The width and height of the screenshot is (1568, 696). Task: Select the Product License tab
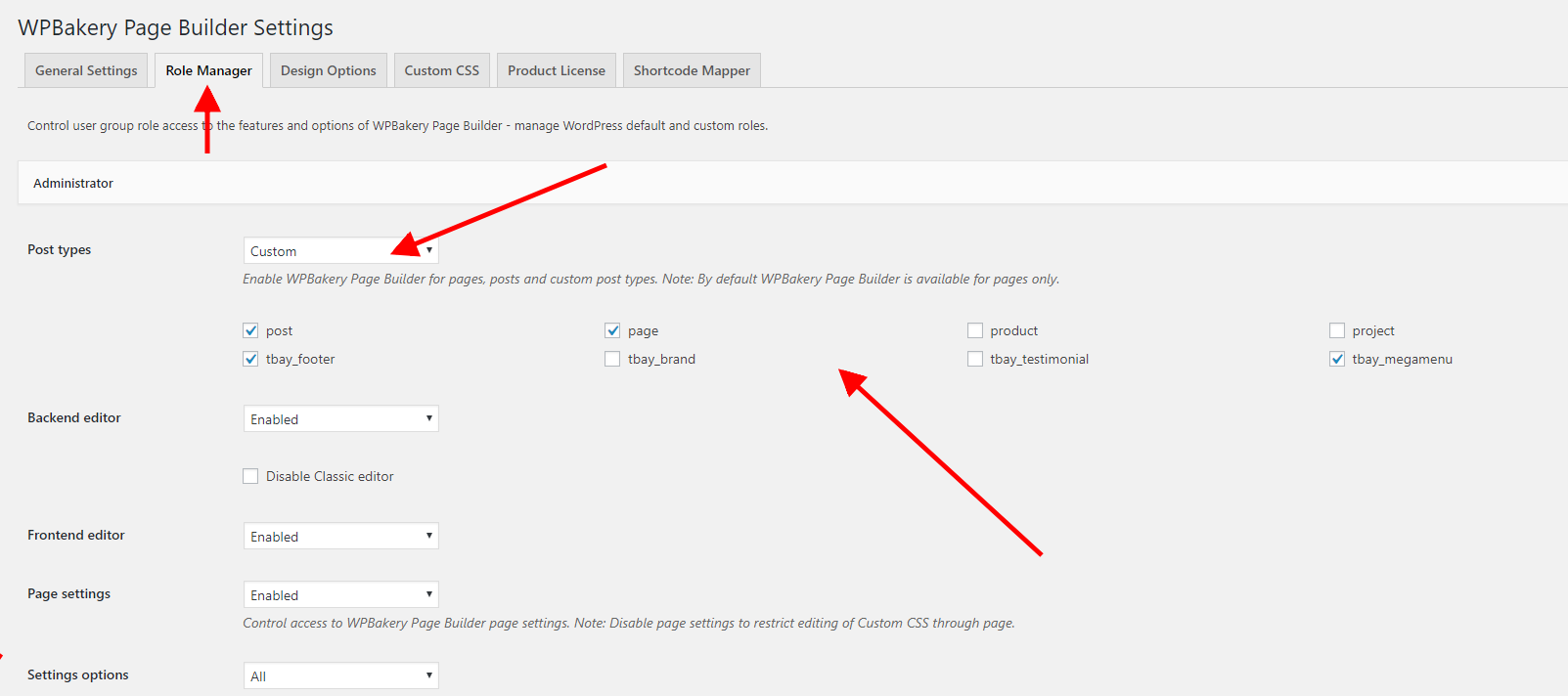coord(556,70)
